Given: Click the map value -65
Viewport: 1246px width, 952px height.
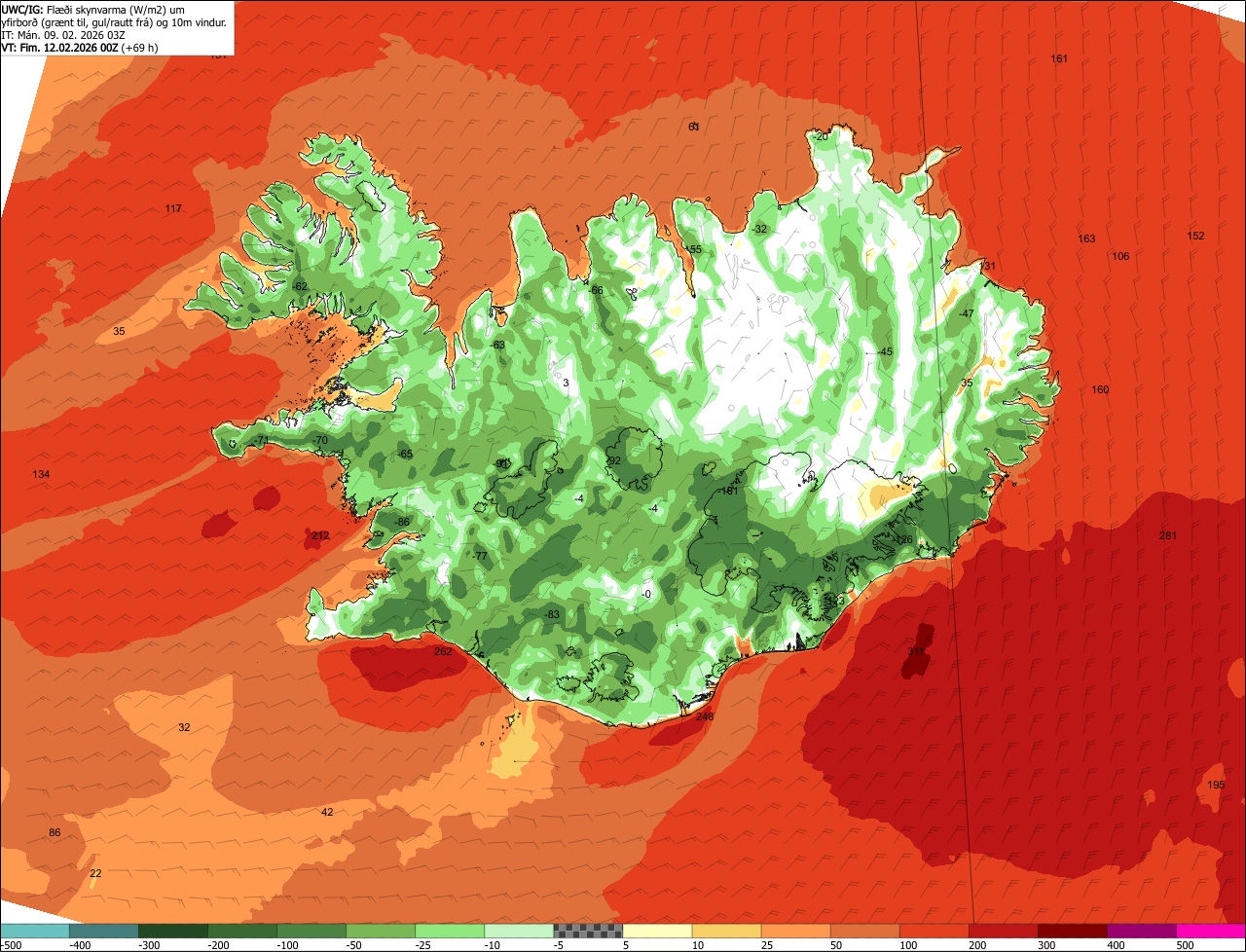Looking at the screenshot, I should [x=405, y=455].
